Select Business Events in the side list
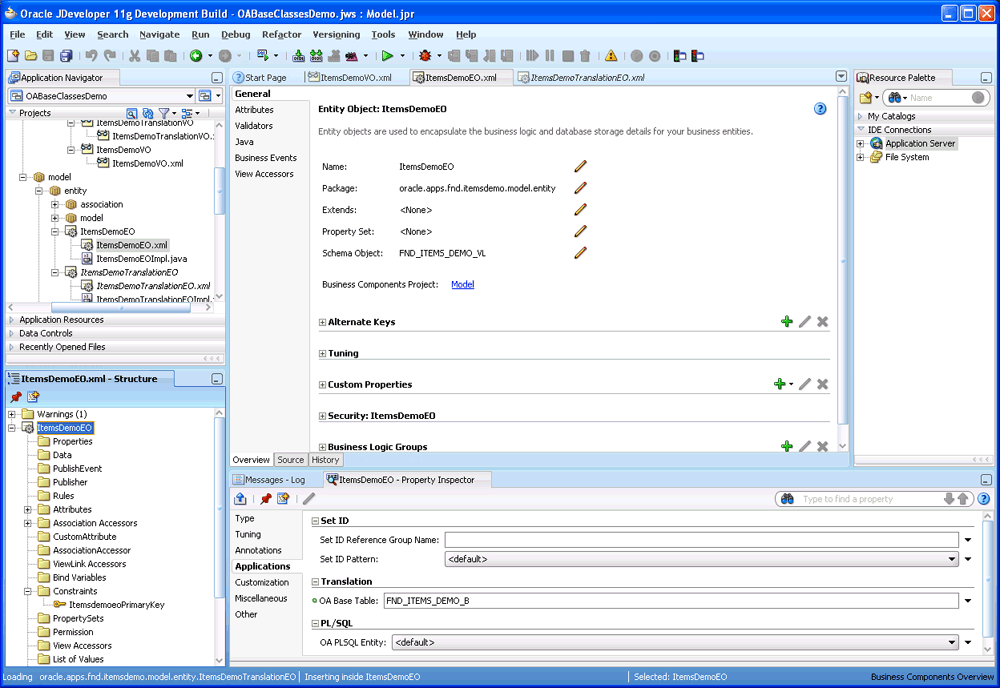 point(265,157)
